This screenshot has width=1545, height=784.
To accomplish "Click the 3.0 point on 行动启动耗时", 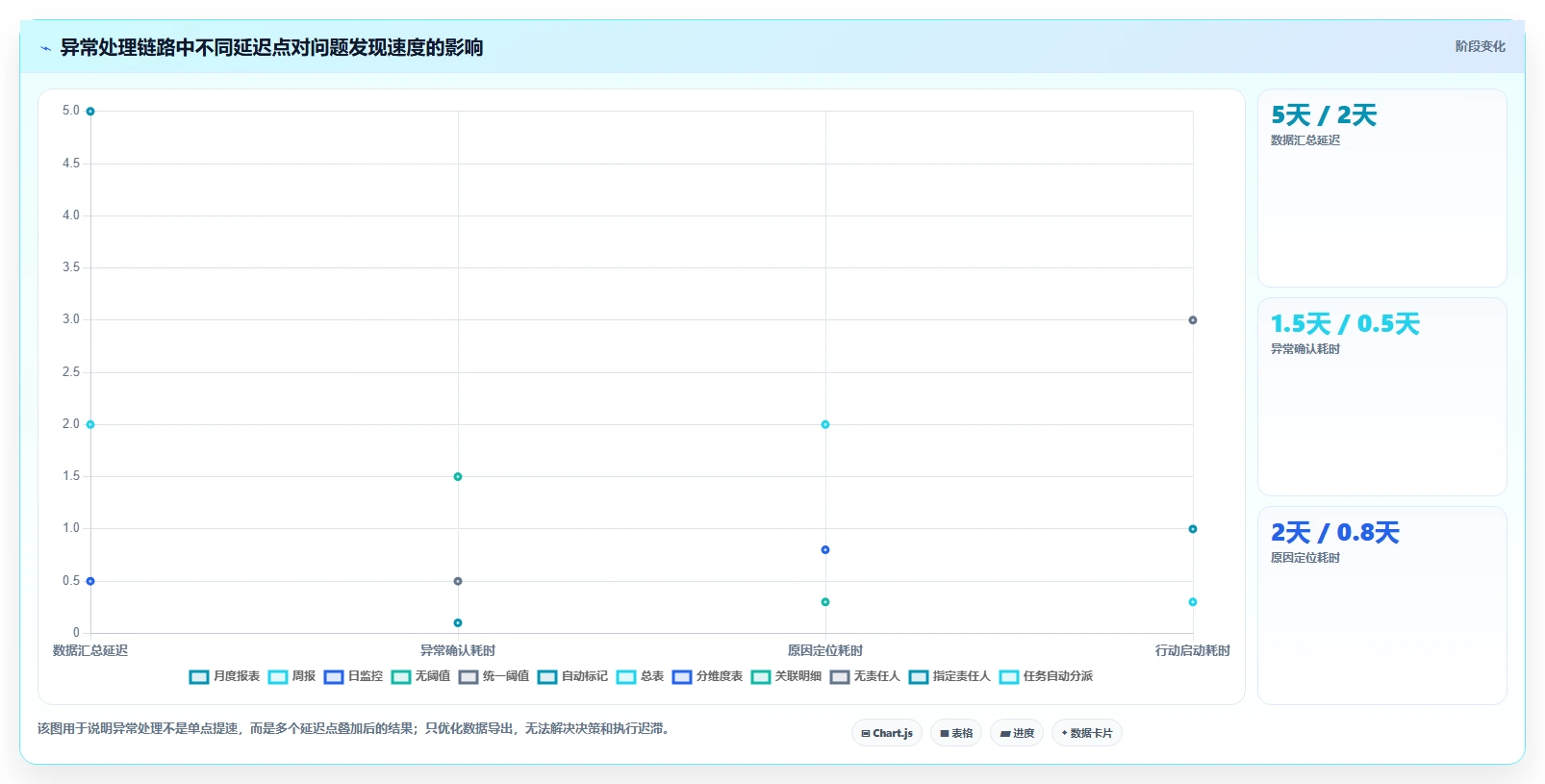I will (x=1193, y=320).
